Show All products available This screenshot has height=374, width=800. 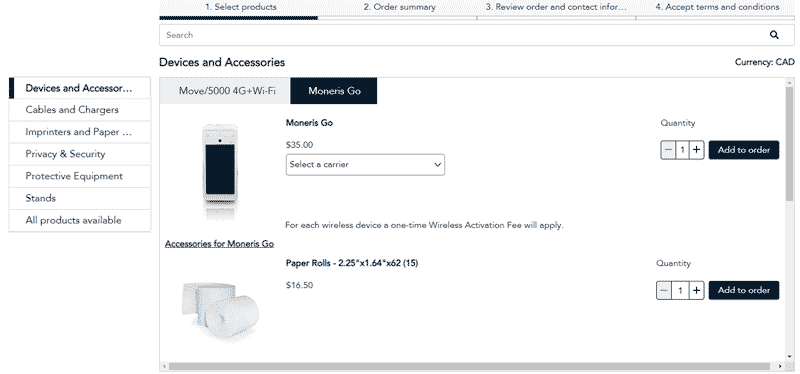tap(80, 220)
